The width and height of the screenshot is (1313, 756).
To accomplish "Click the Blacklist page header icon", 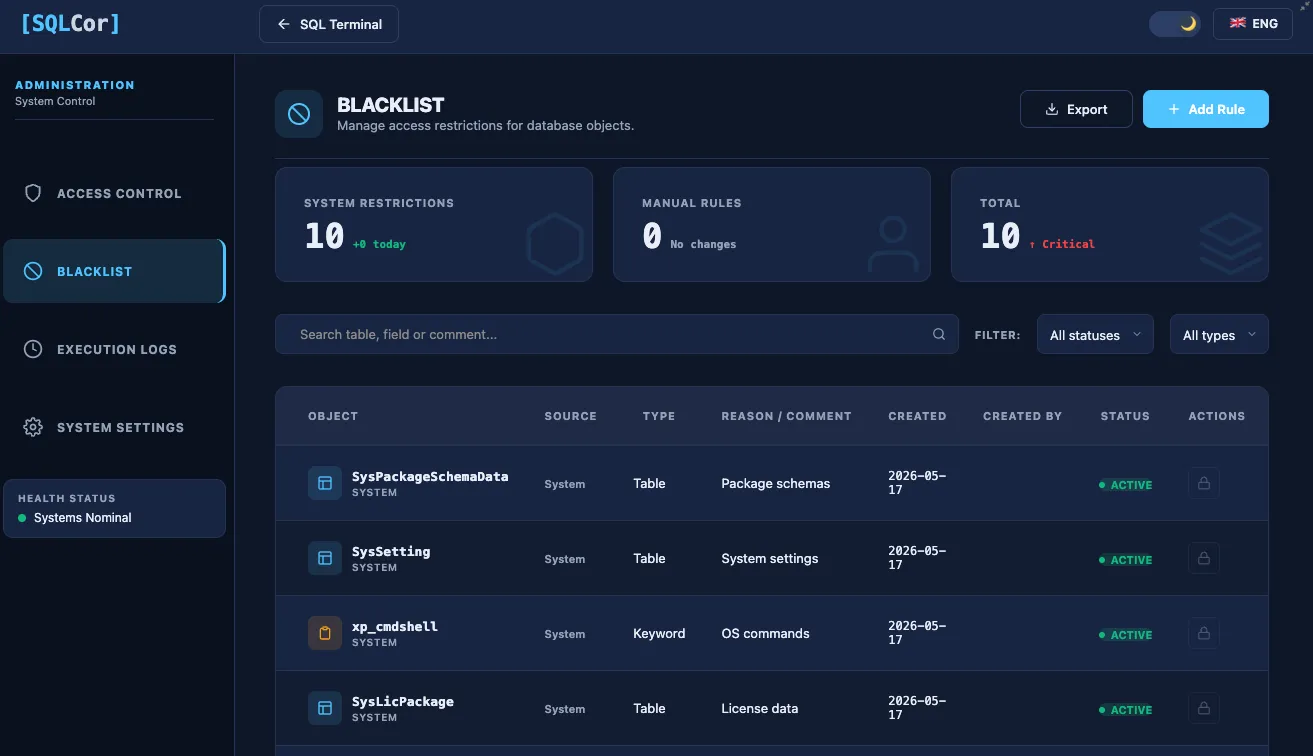I will click(x=299, y=114).
